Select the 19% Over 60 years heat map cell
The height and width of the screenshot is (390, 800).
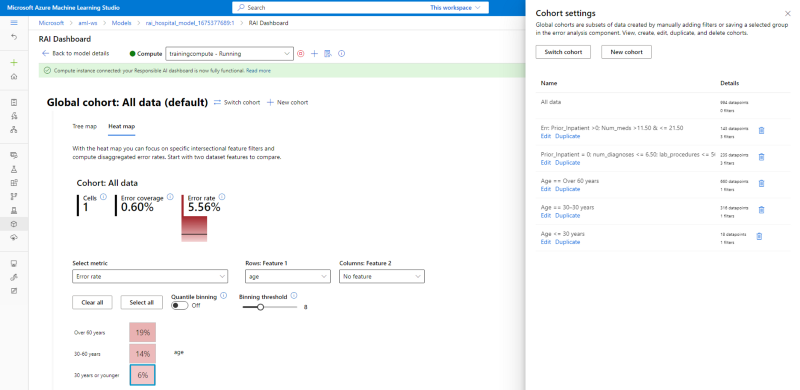(142, 332)
